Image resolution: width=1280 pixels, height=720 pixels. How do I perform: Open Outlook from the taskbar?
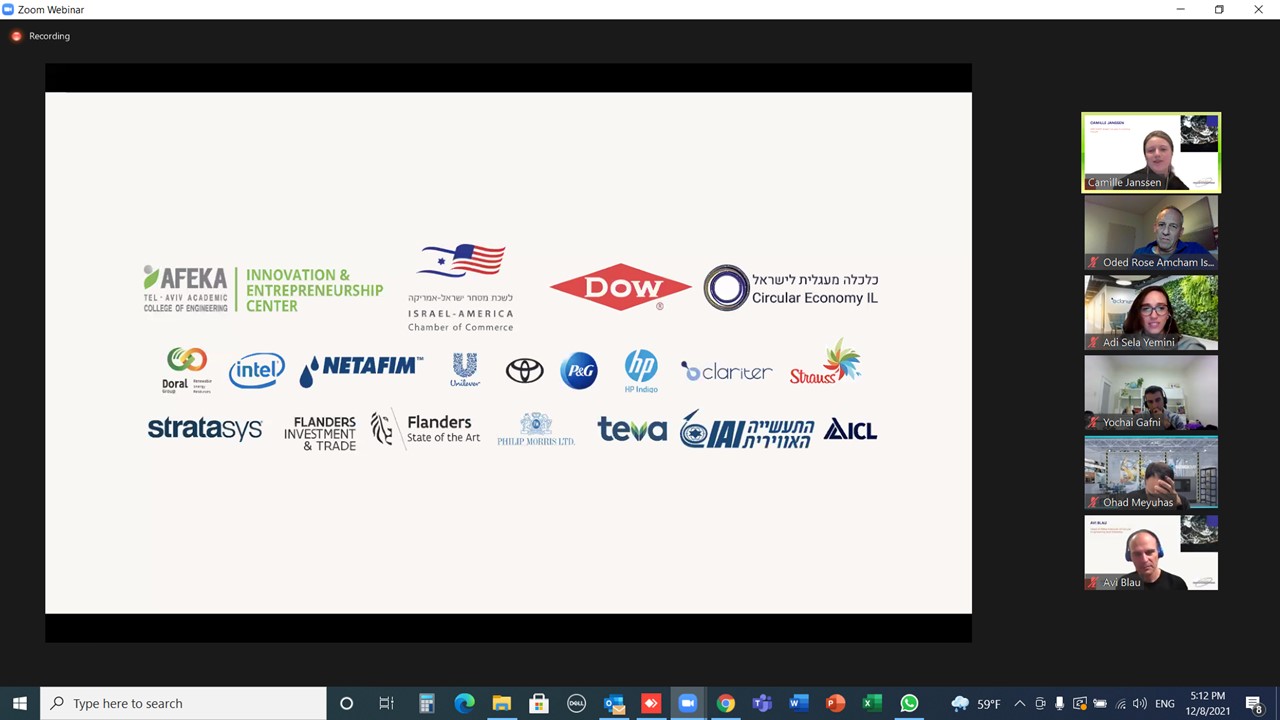613,703
